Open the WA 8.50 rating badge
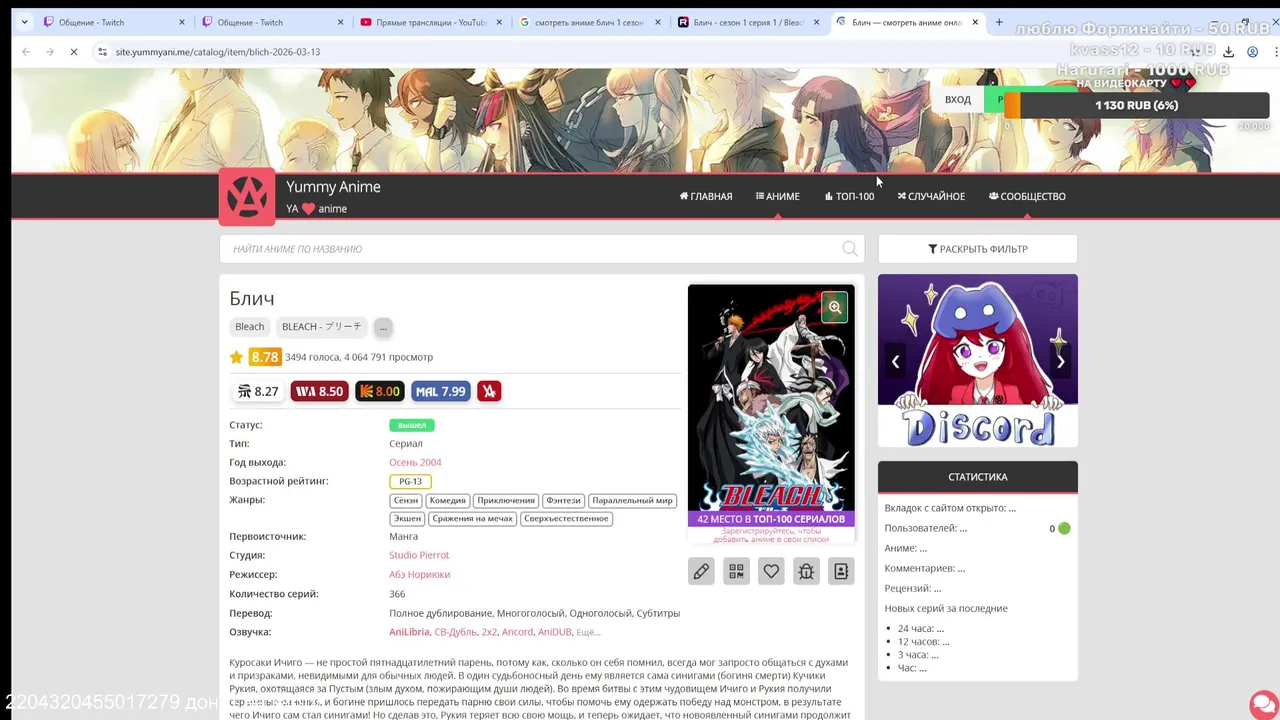The height and width of the screenshot is (720, 1280). (319, 392)
